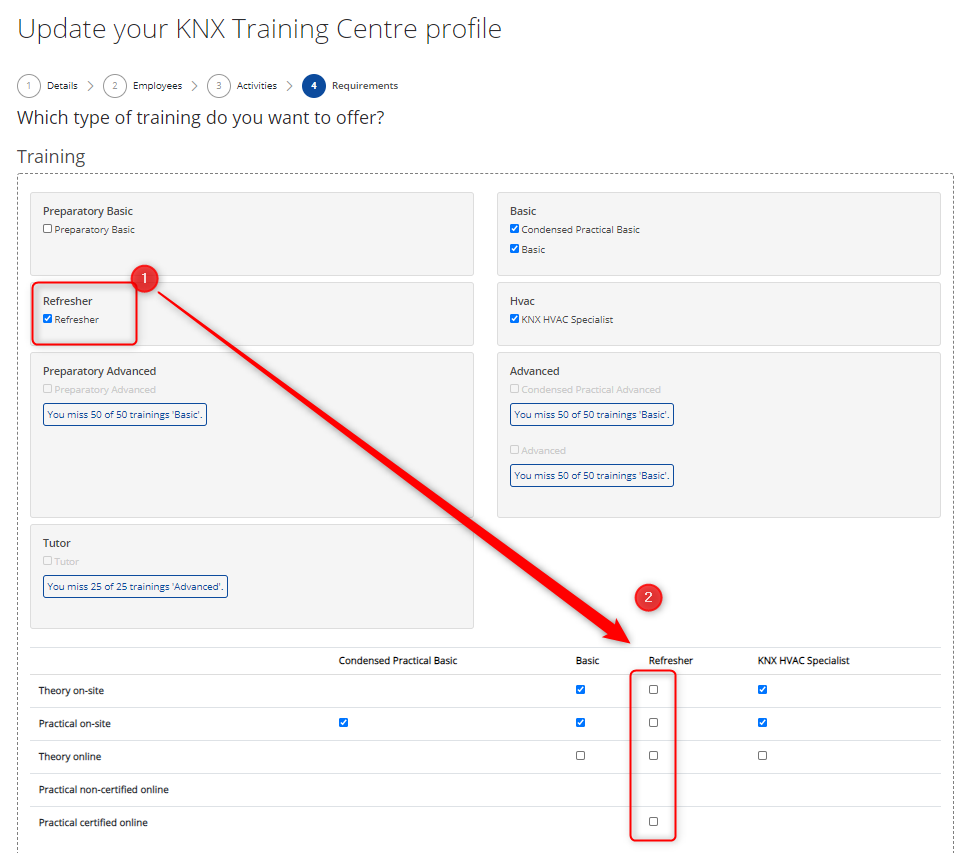968x853 pixels.
Task: Click the step 1 circle icon
Action: click(x=29, y=86)
